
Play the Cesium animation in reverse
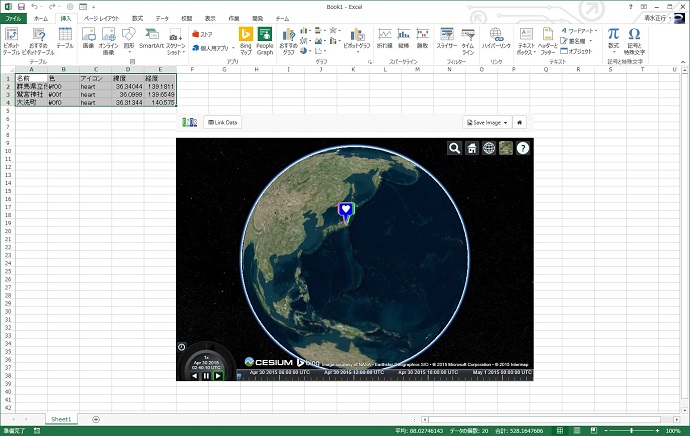[x=194, y=375]
